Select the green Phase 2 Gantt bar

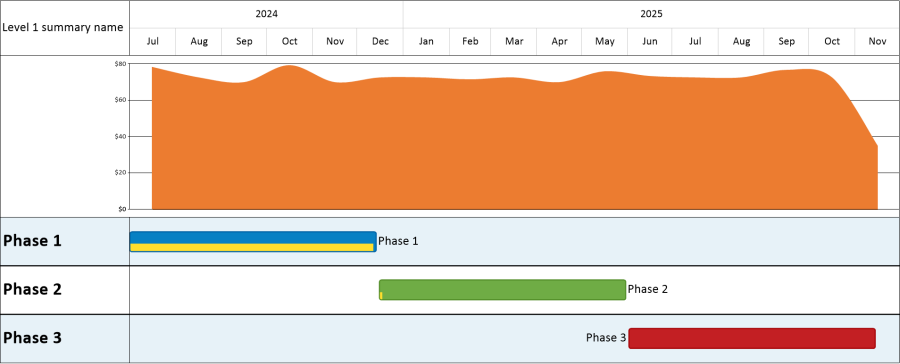[x=502, y=289]
